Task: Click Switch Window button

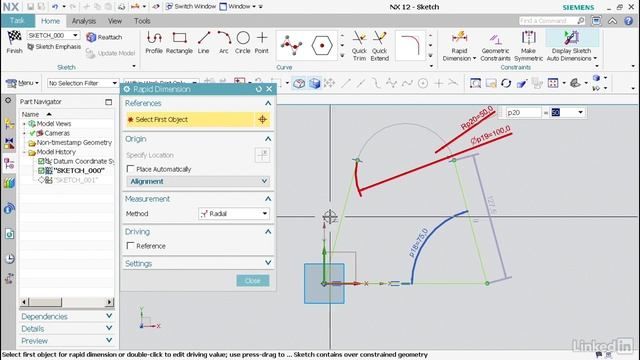Action: pyautogui.click(x=191, y=7)
